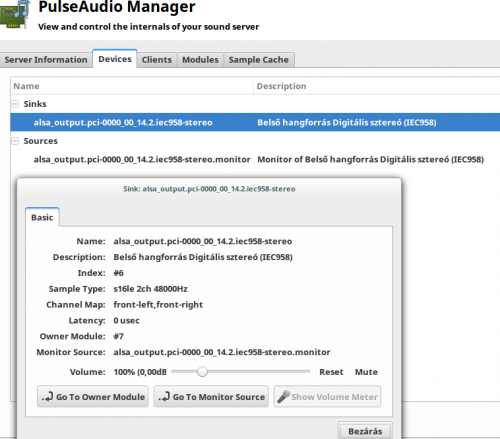Switch to the Devices tab
This screenshot has width=500, height=439.
click(x=115, y=59)
